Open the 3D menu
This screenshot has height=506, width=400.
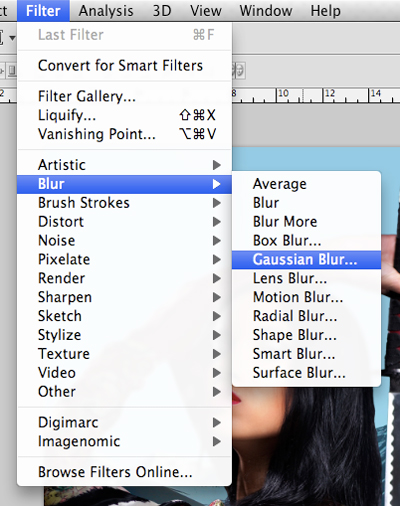click(162, 11)
